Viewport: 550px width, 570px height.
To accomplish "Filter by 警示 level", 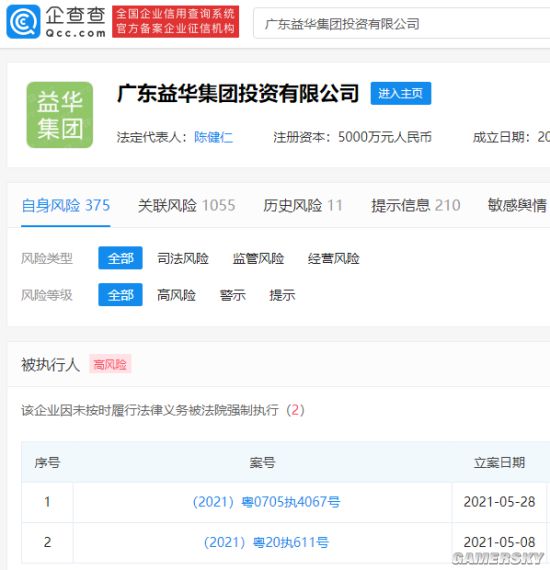I will tap(233, 295).
